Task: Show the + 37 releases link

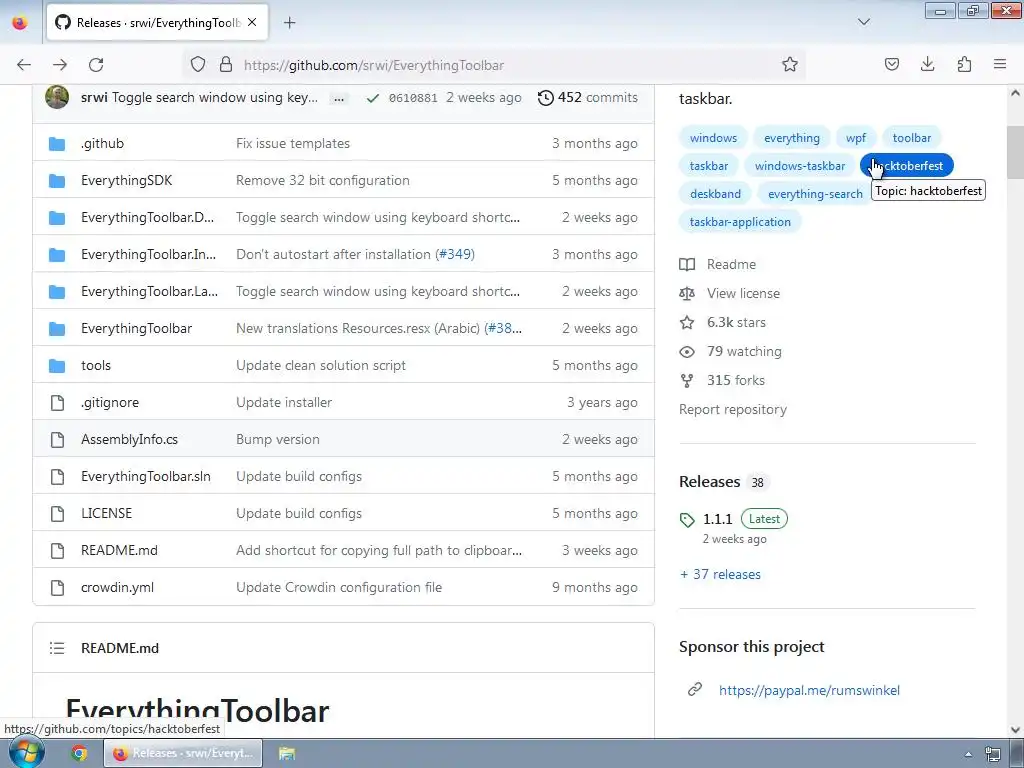Action: [x=720, y=575]
